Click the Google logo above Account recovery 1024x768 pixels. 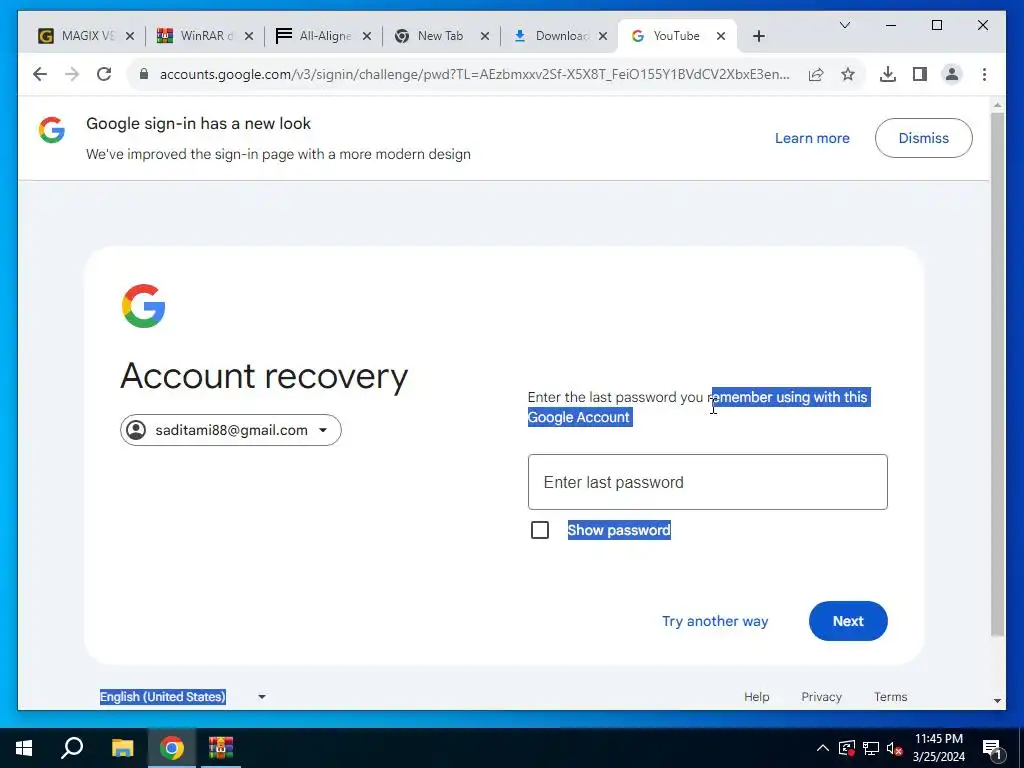coord(143,306)
